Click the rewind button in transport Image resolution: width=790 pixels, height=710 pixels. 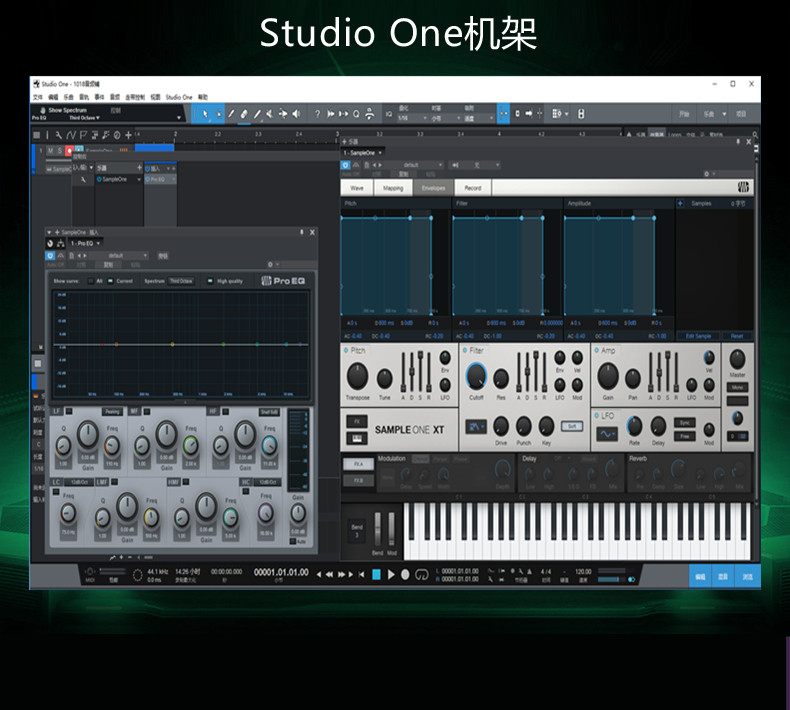coord(330,574)
